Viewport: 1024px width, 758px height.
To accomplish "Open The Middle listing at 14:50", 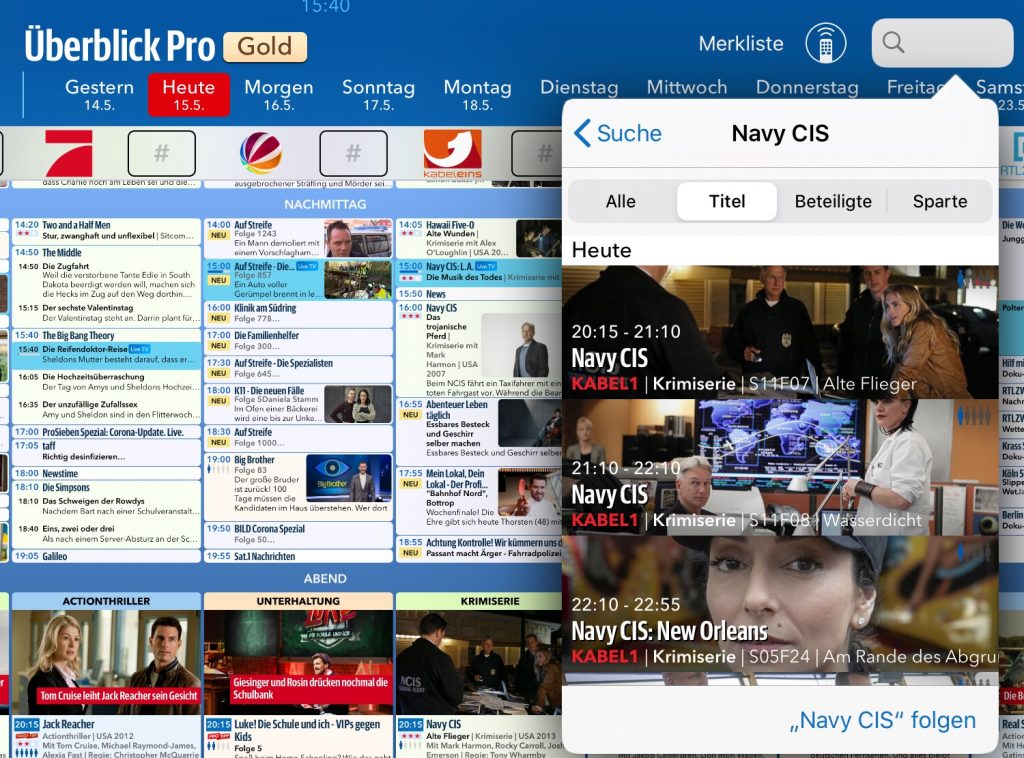I will [106, 253].
